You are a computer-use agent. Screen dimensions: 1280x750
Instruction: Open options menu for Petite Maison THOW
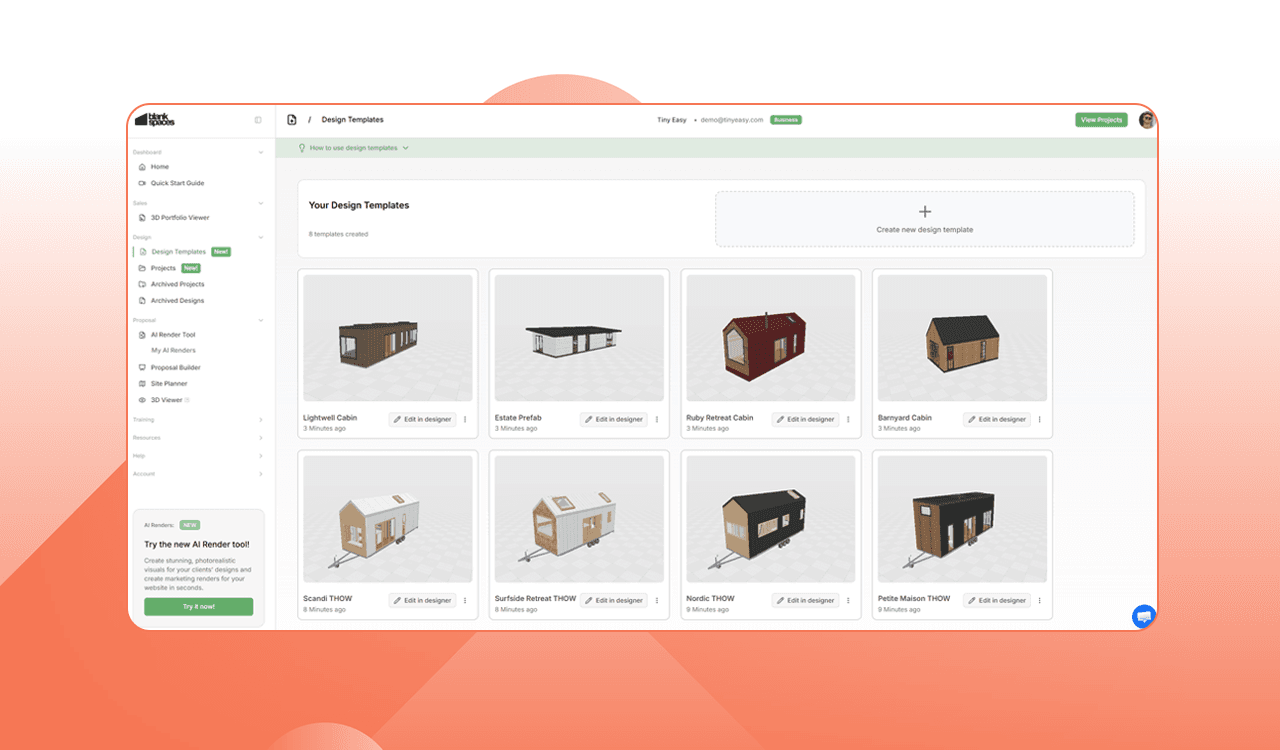click(x=1040, y=600)
